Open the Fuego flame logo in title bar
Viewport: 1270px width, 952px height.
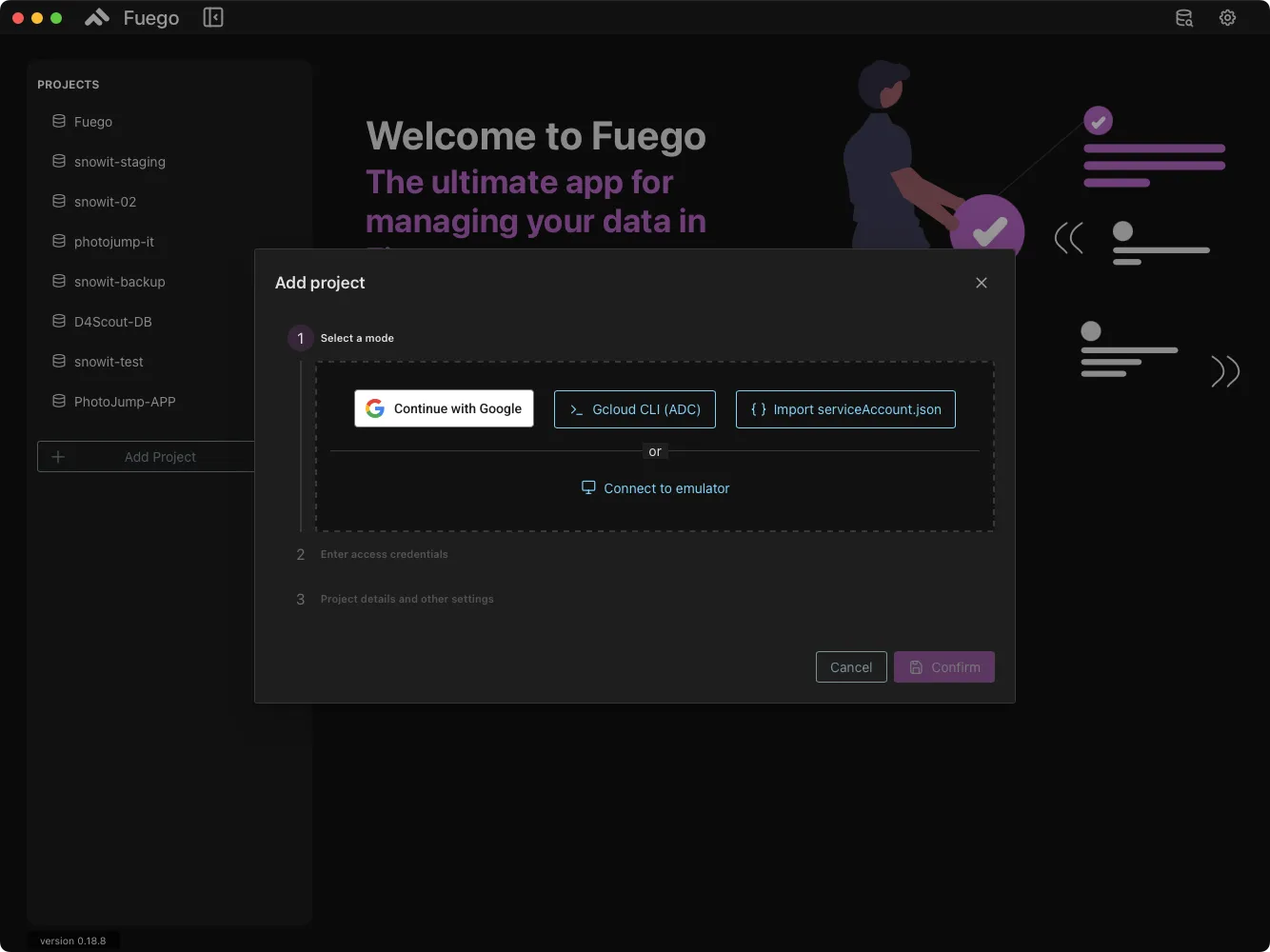[x=96, y=16]
